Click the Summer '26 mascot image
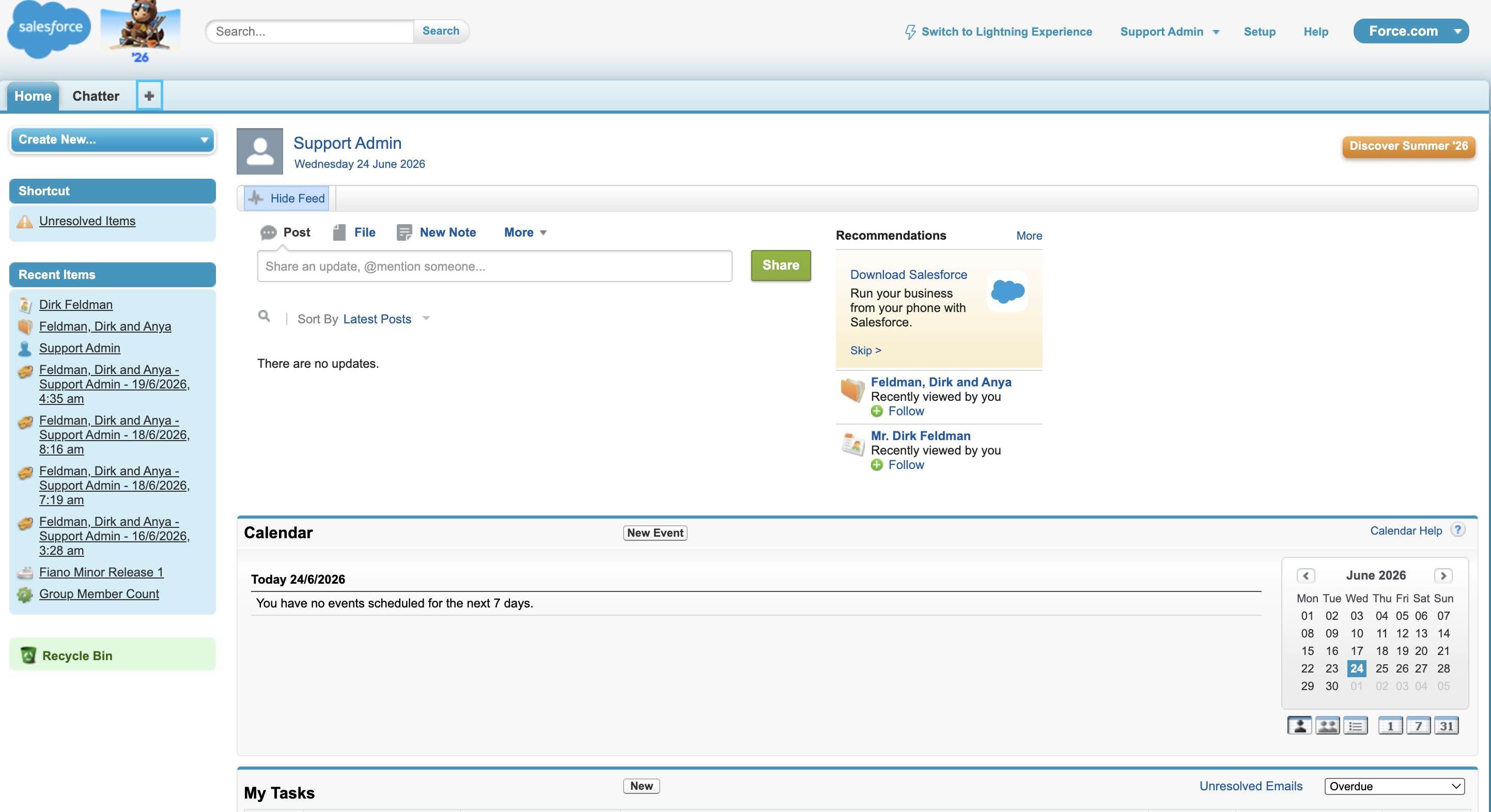1491x812 pixels. 141,32
